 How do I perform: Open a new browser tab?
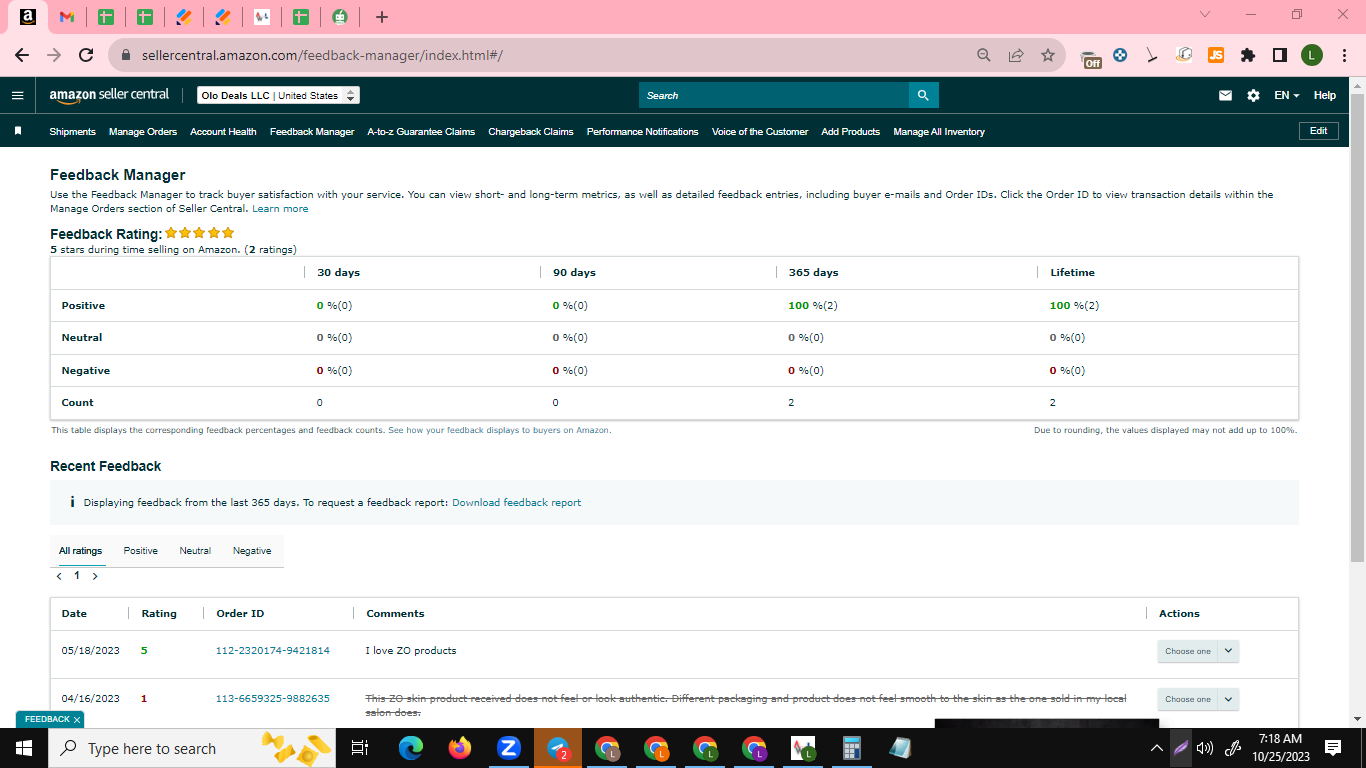[382, 17]
